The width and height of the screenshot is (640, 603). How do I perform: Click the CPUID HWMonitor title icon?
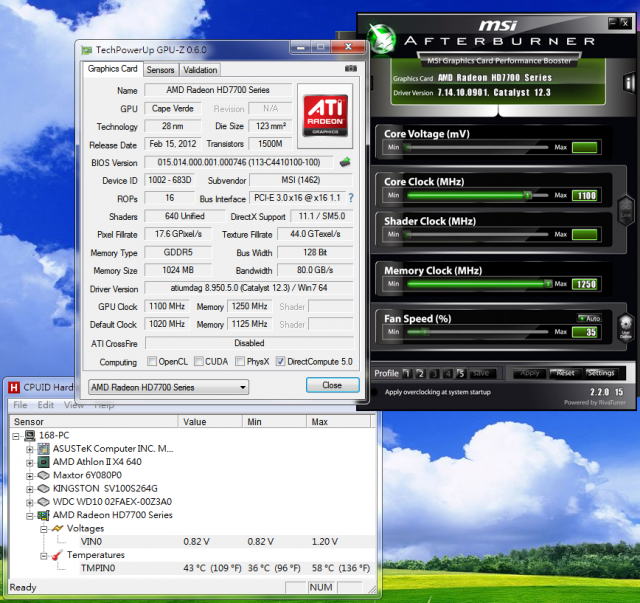coord(14,387)
